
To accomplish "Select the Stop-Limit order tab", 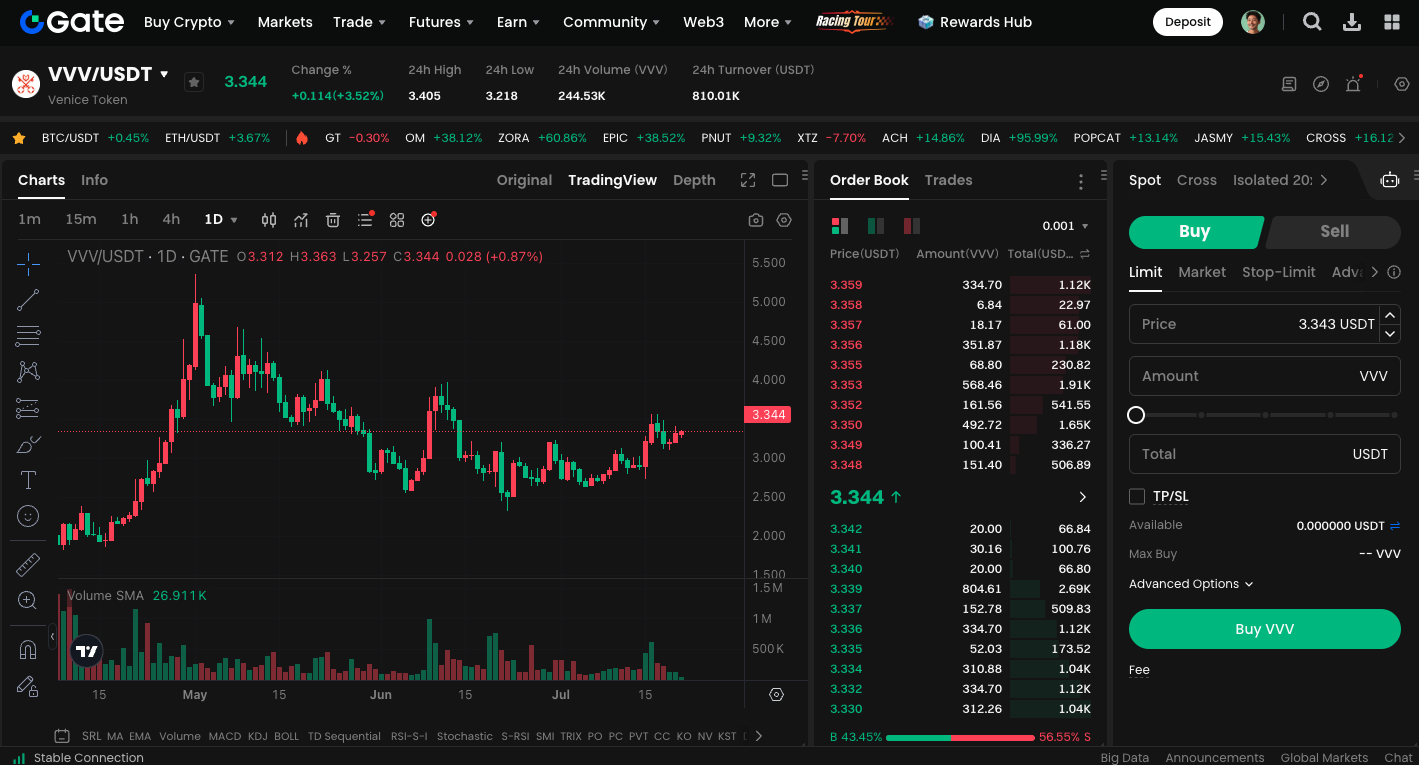I will [1279, 272].
